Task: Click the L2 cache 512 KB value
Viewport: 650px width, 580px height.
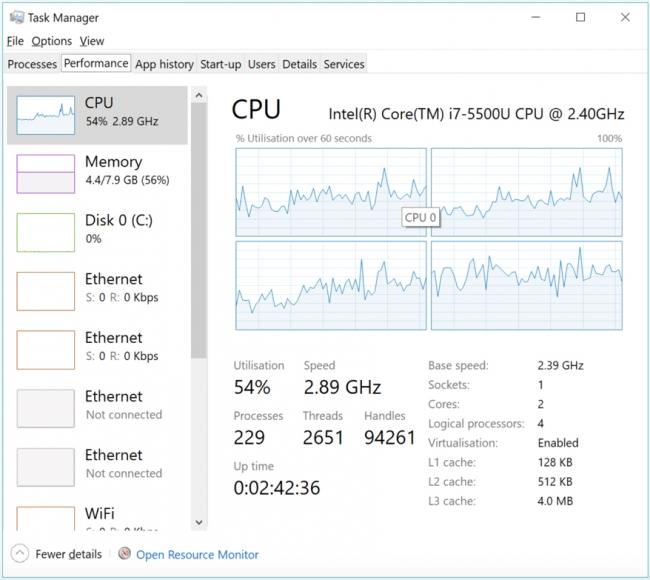Action: click(x=555, y=481)
